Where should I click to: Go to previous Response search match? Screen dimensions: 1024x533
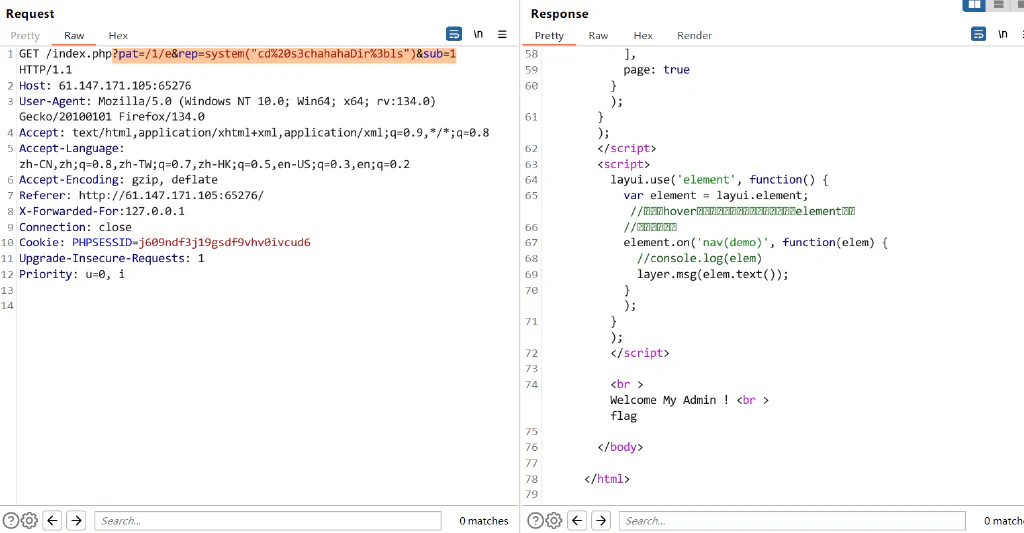[577, 521]
